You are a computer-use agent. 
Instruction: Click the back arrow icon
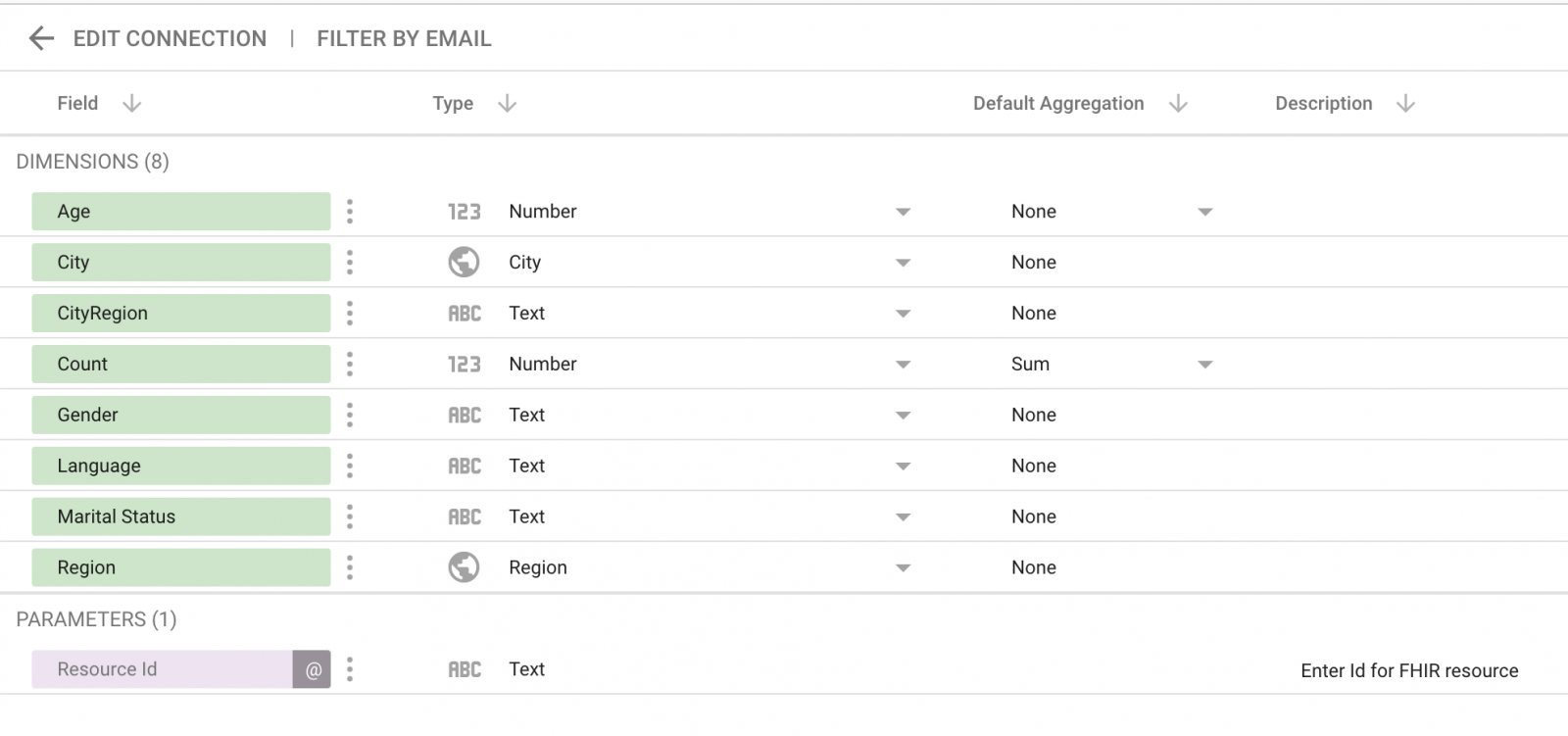tap(41, 38)
